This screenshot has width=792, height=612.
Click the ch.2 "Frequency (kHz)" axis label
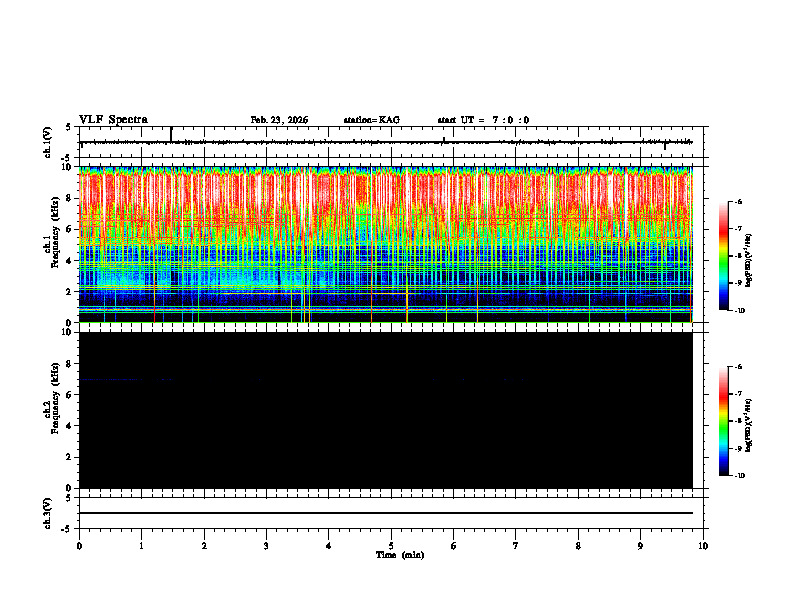[55, 398]
